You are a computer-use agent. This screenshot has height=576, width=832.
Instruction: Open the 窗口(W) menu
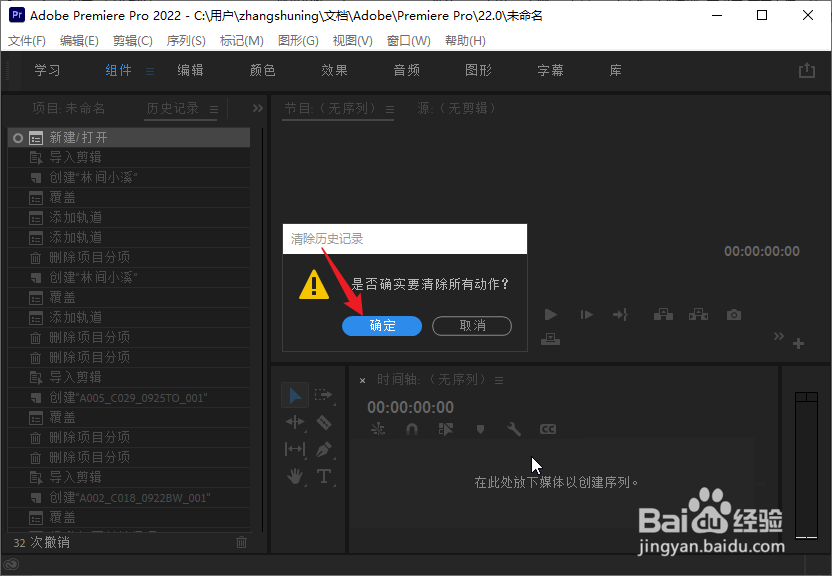tap(409, 41)
